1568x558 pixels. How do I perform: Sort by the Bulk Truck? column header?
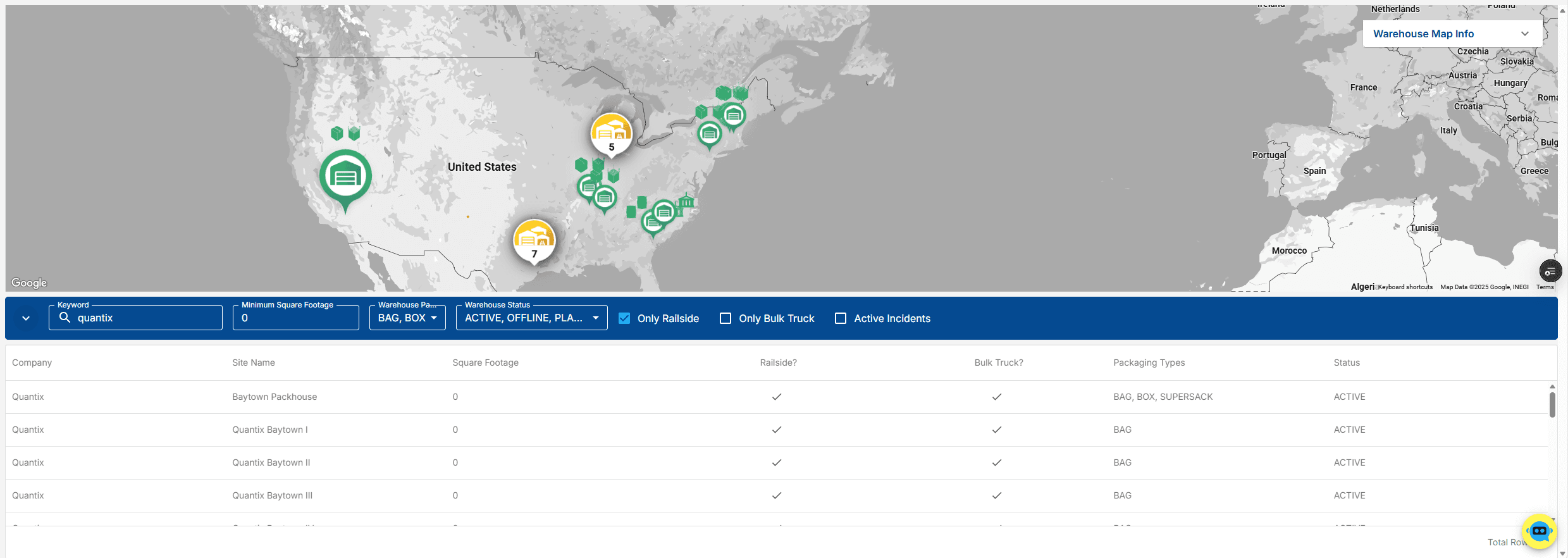point(999,363)
